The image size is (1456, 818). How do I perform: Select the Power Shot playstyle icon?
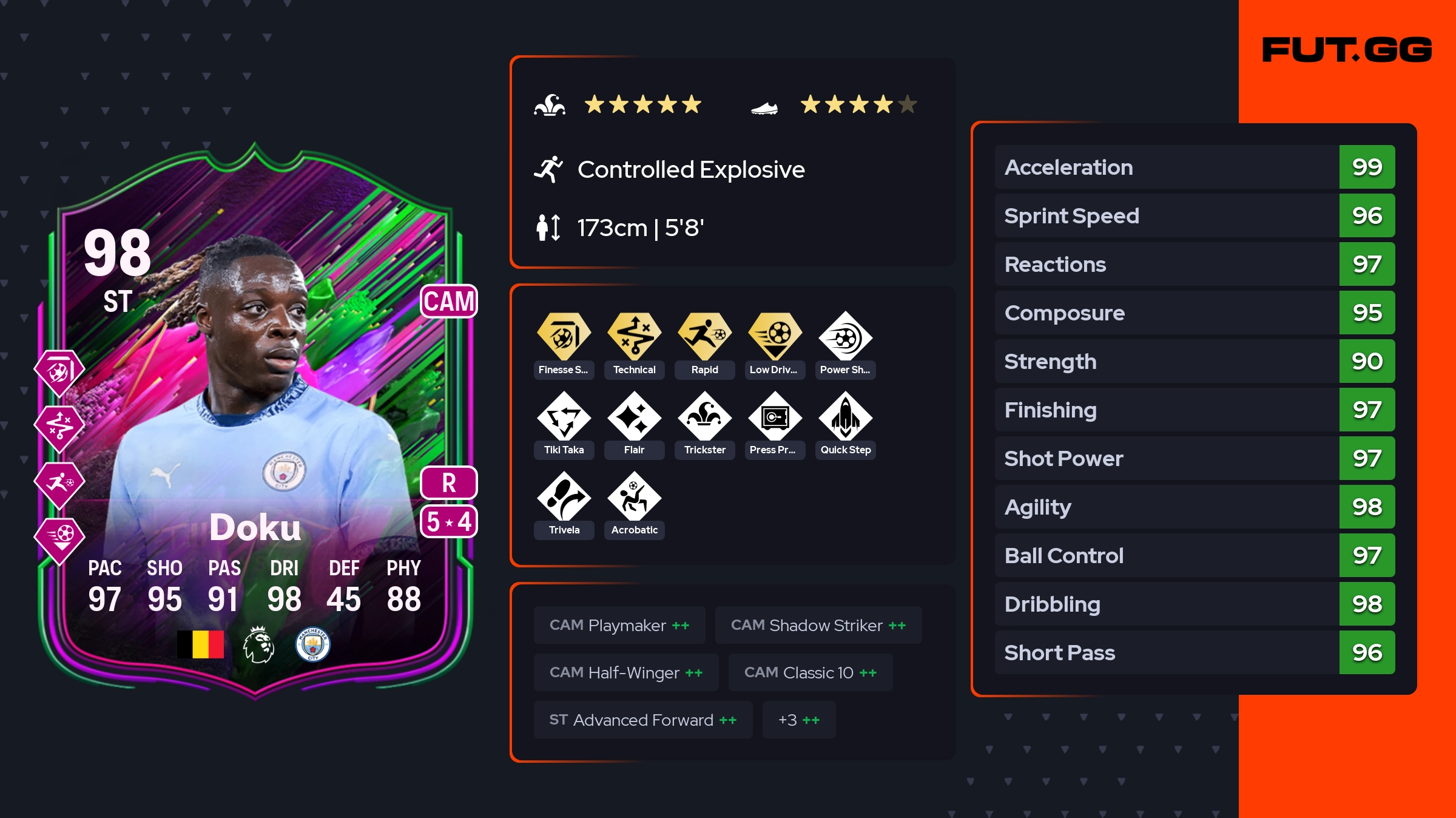point(845,336)
